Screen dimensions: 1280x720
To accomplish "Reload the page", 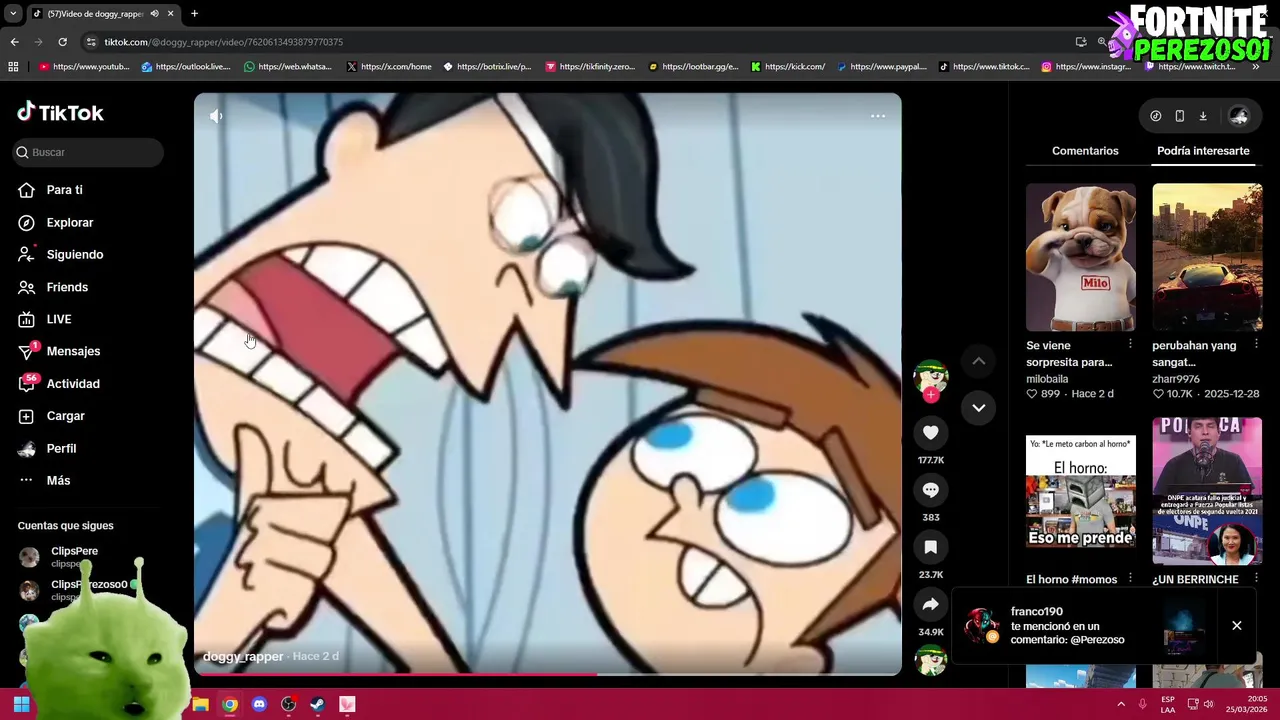I will point(62,42).
